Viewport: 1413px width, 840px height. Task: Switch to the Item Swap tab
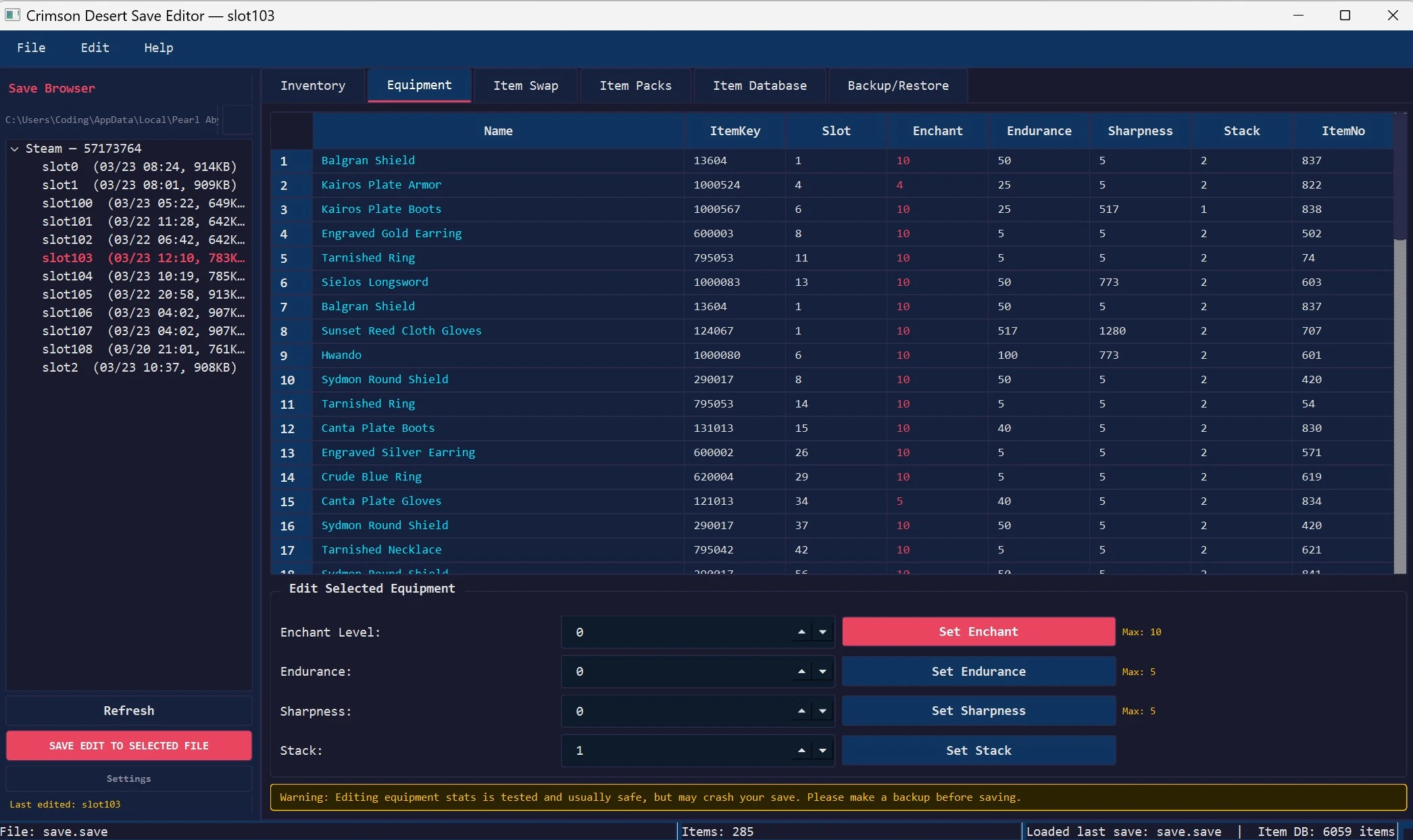click(x=525, y=86)
